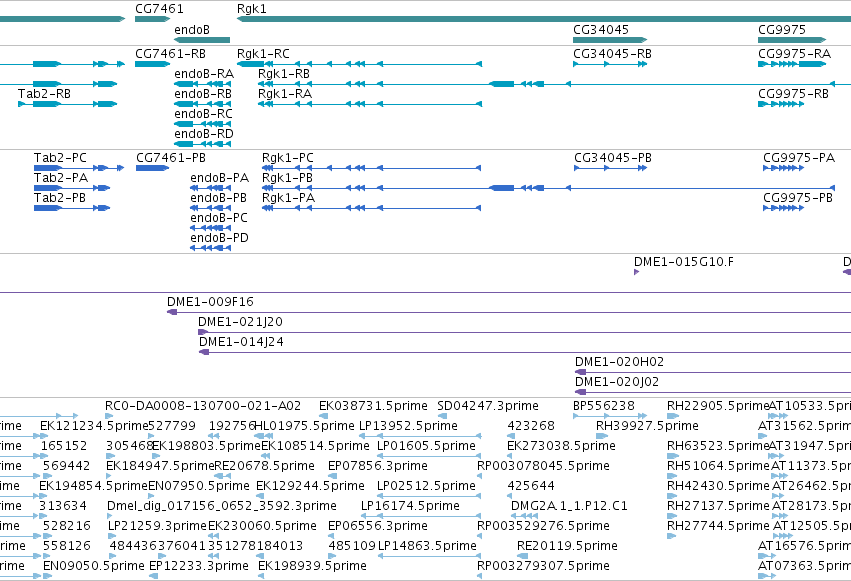Select the Rgk1-RA transcript label
This screenshot has width=851, height=581.
pos(285,94)
